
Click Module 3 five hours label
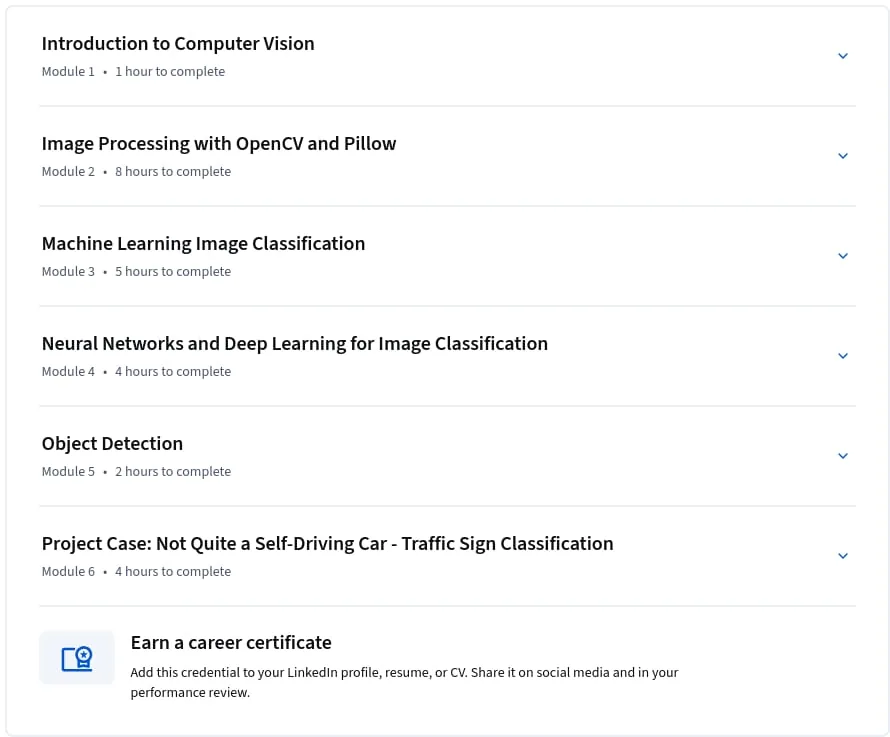tap(136, 271)
